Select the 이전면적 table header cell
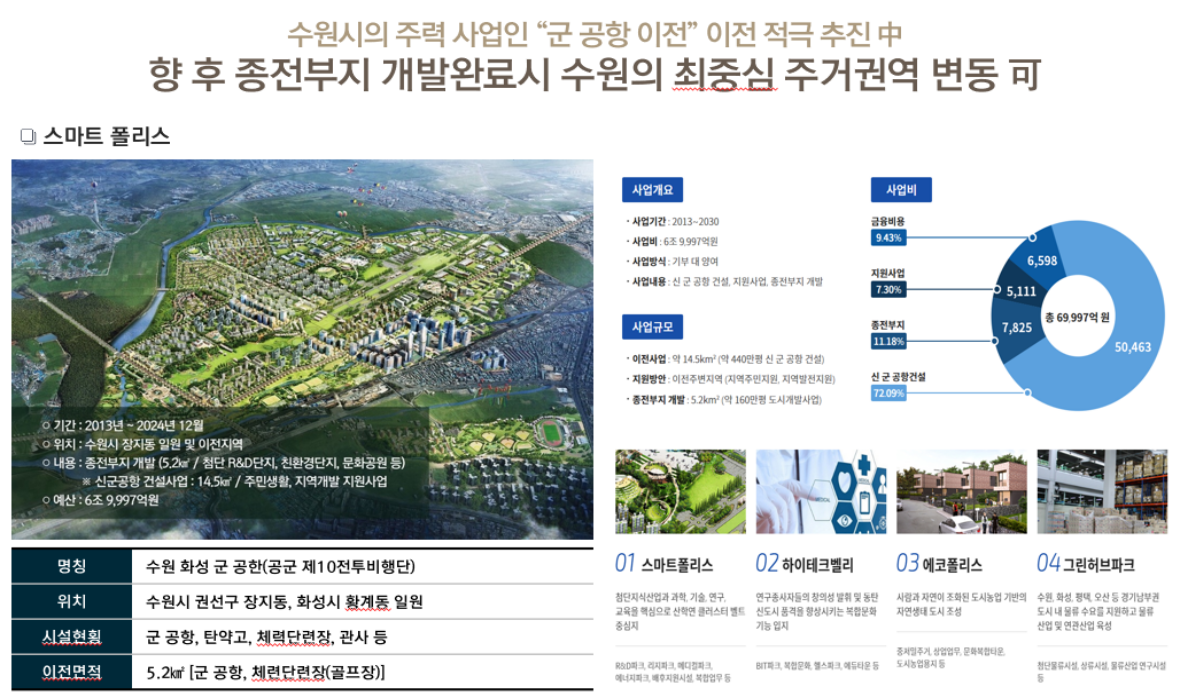Image resolution: width=1188 pixels, height=698 pixels. point(71,671)
